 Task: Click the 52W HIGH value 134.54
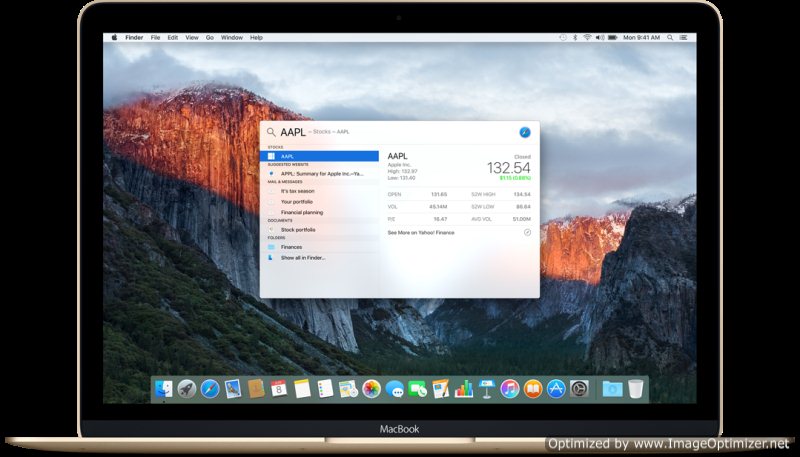pyautogui.click(x=522, y=194)
